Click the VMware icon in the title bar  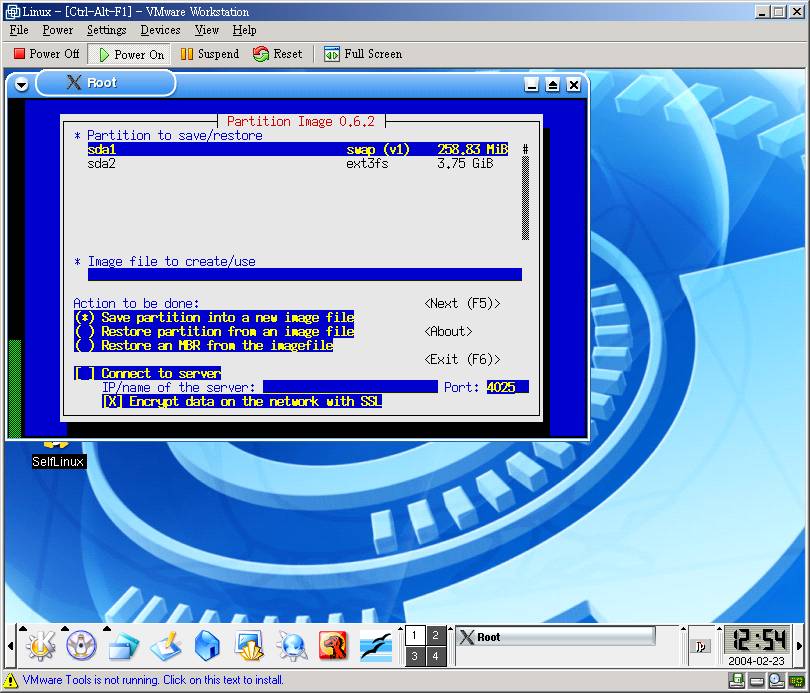click(12, 12)
